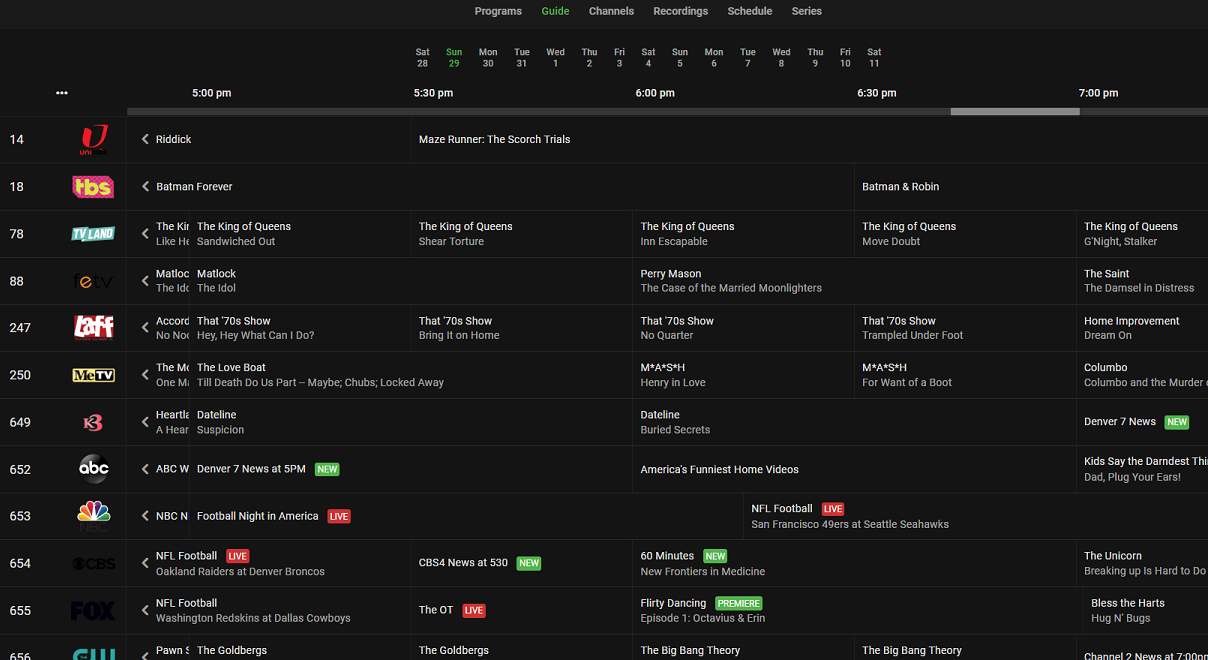Select the TV Land channel logo
Image resolution: width=1208 pixels, height=660 pixels.
coord(93,234)
